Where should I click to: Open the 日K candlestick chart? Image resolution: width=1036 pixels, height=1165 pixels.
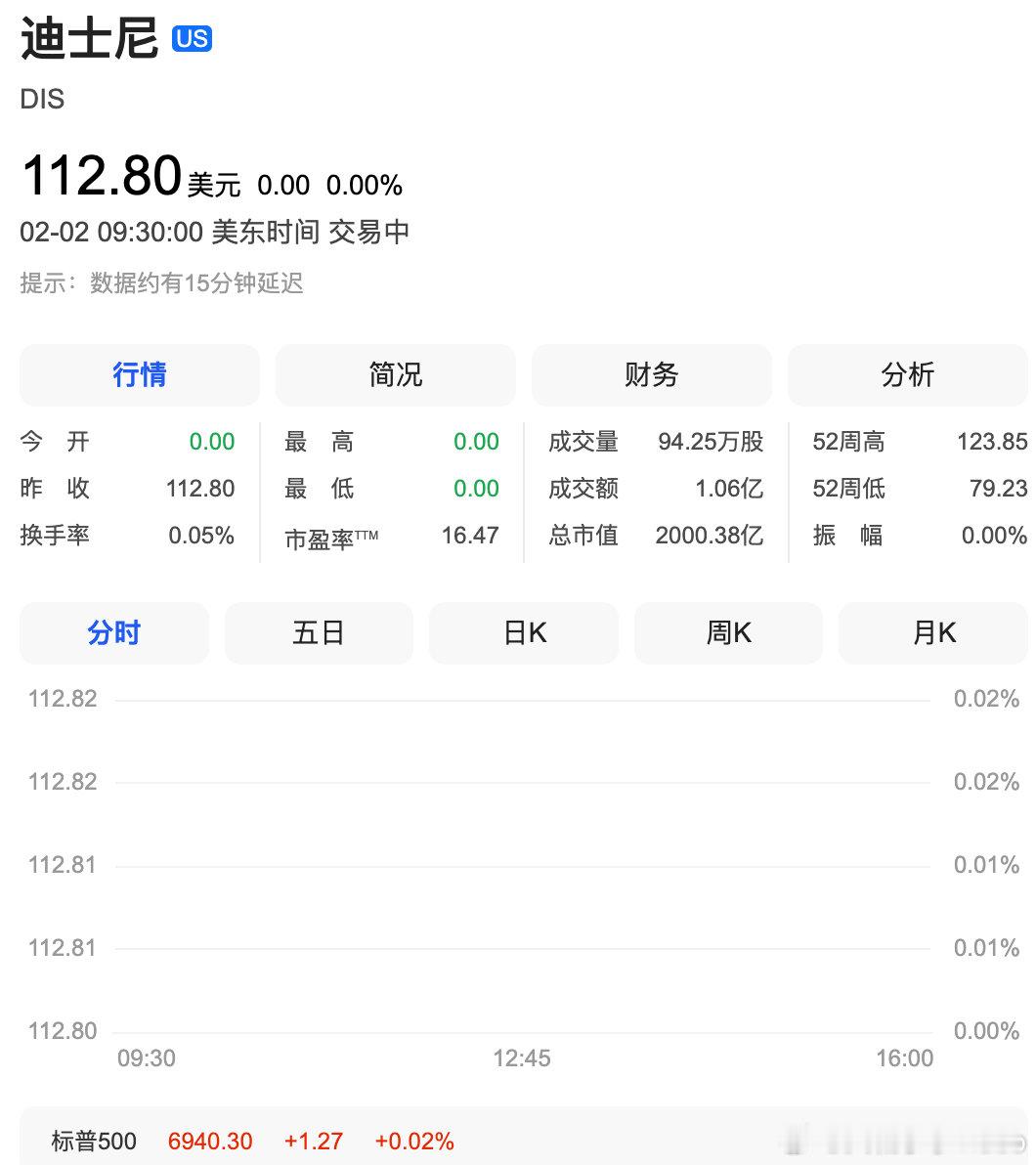click(x=523, y=632)
